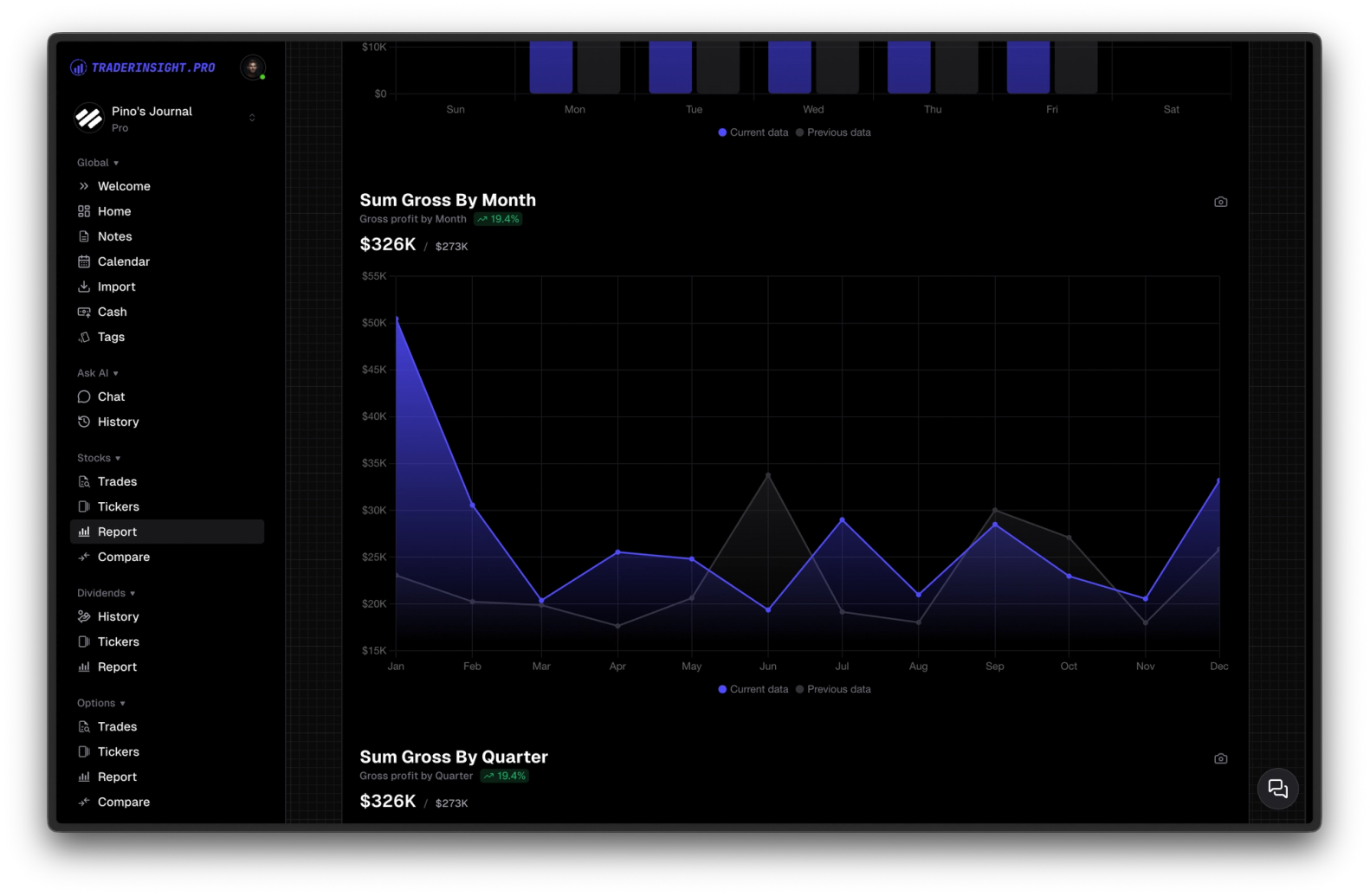Click the camera icon for Sum Gross By Month
Image resolution: width=1370 pixels, height=896 pixels.
pyautogui.click(x=1220, y=202)
